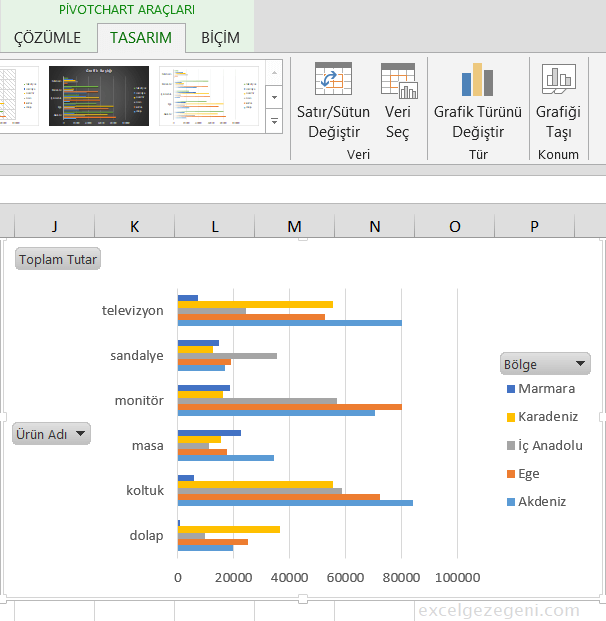Select the Marmara legend label
This screenshot has width=606, height=621.
point(547,389)
